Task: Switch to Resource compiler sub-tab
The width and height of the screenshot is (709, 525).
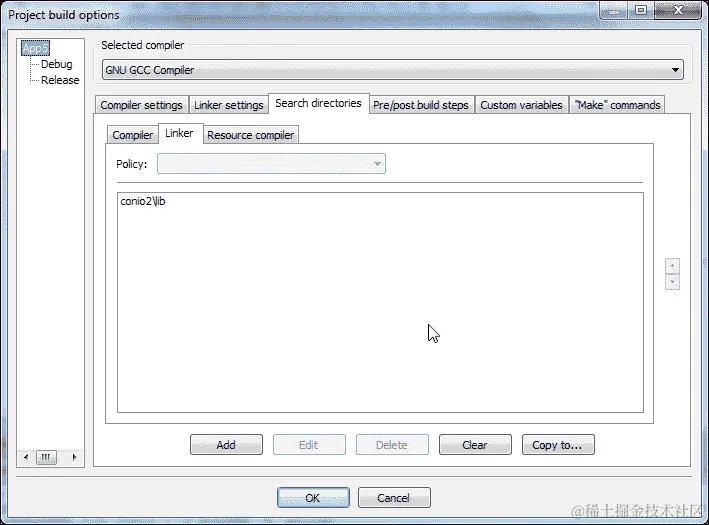Action: 251,135
